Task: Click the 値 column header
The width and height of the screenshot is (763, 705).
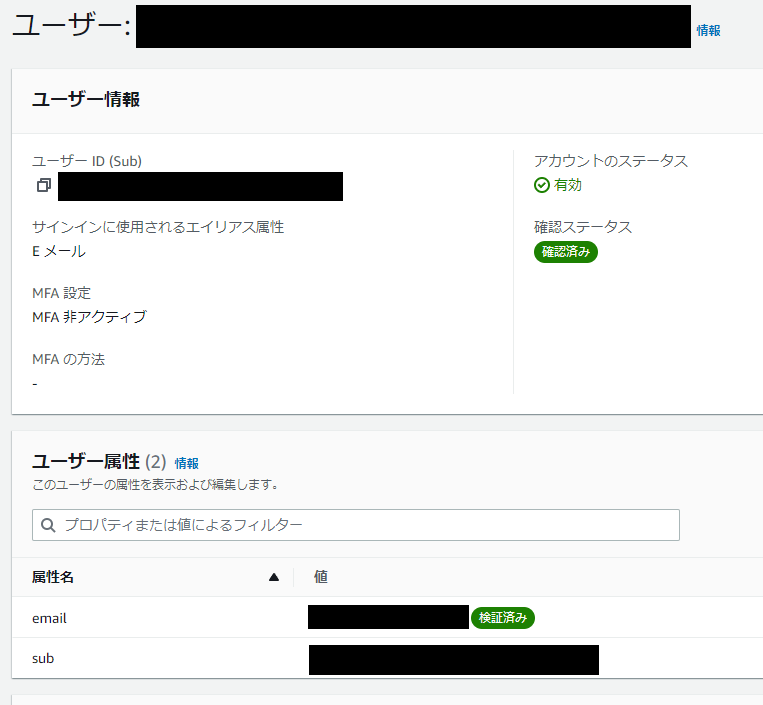Action: click(320, 577)
